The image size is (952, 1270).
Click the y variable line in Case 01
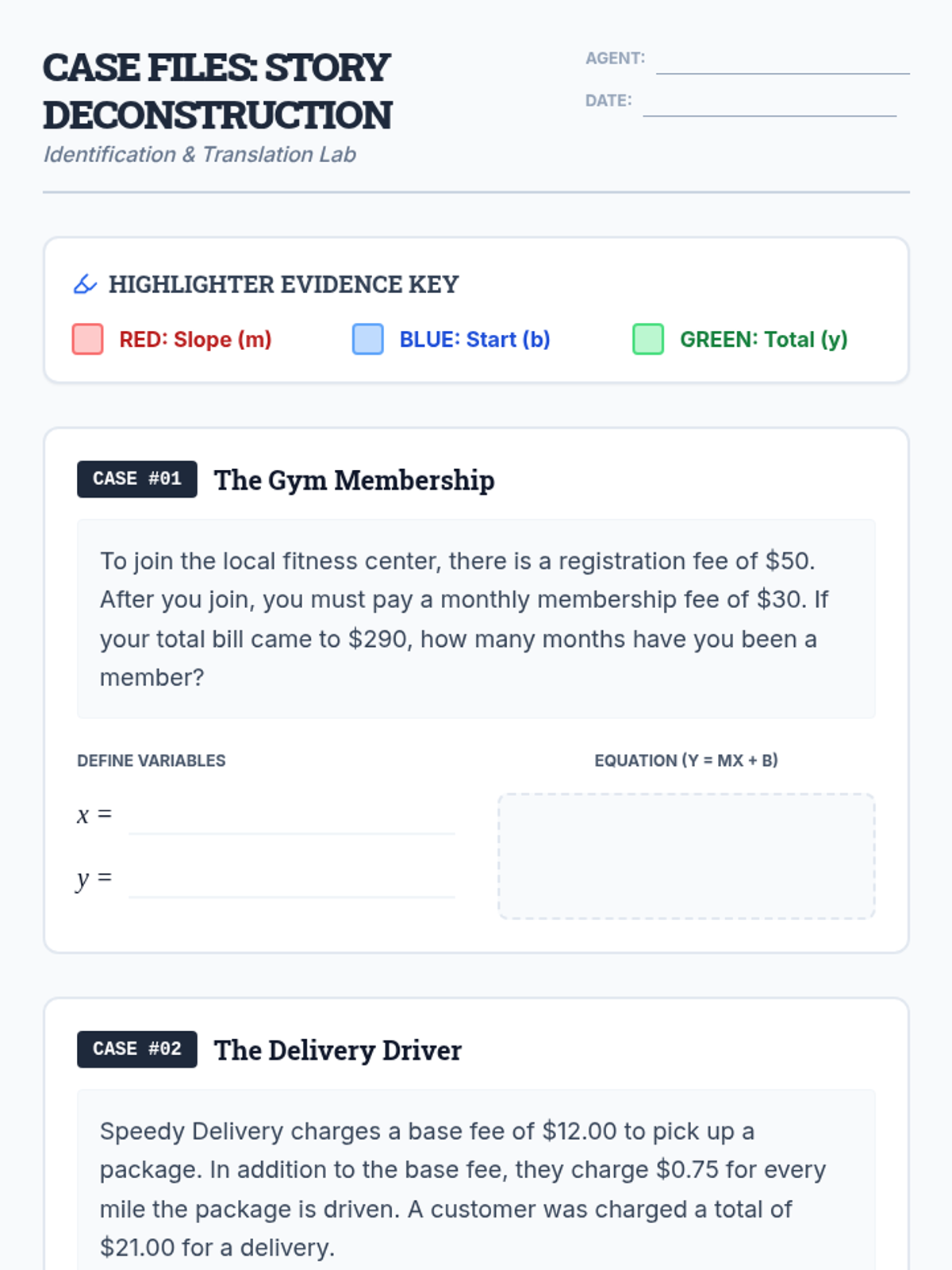point(292,879)
